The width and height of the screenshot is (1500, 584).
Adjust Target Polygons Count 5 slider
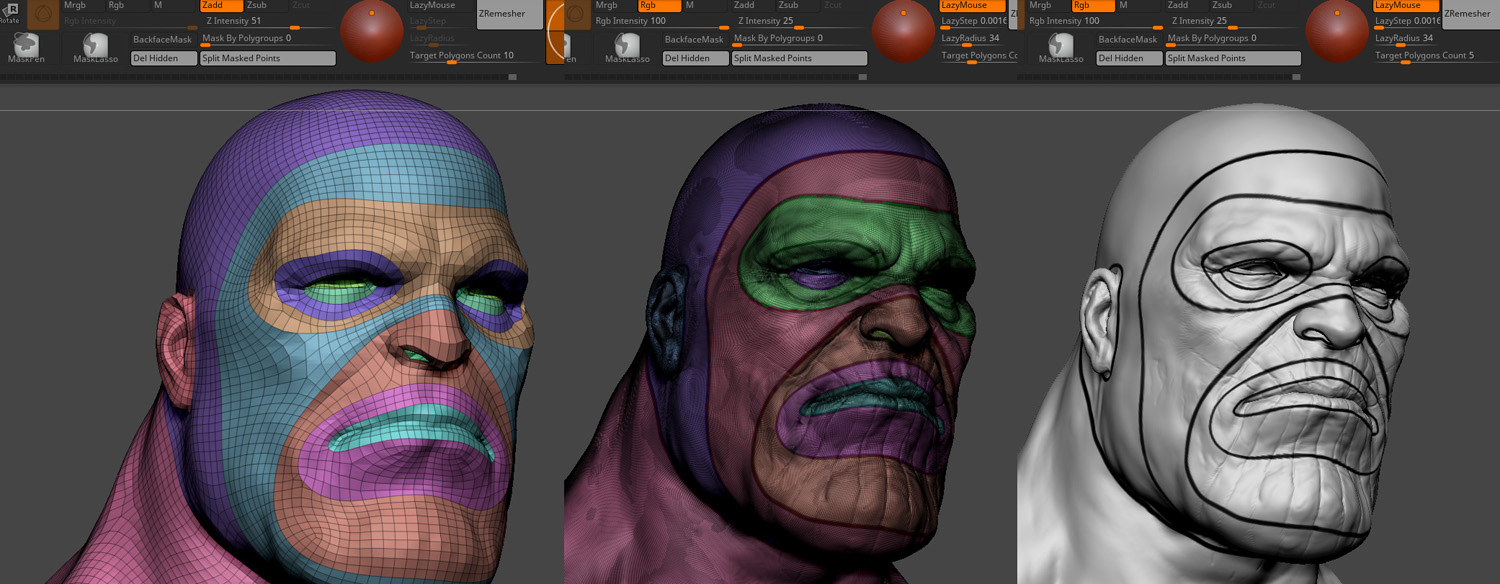coord(1435,57)
